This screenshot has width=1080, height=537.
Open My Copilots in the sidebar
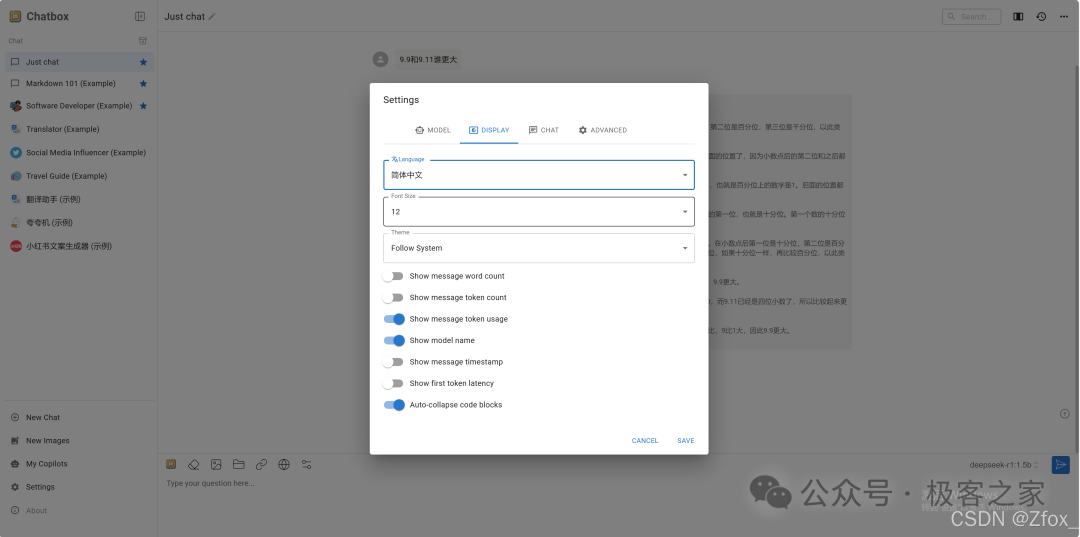79,464
